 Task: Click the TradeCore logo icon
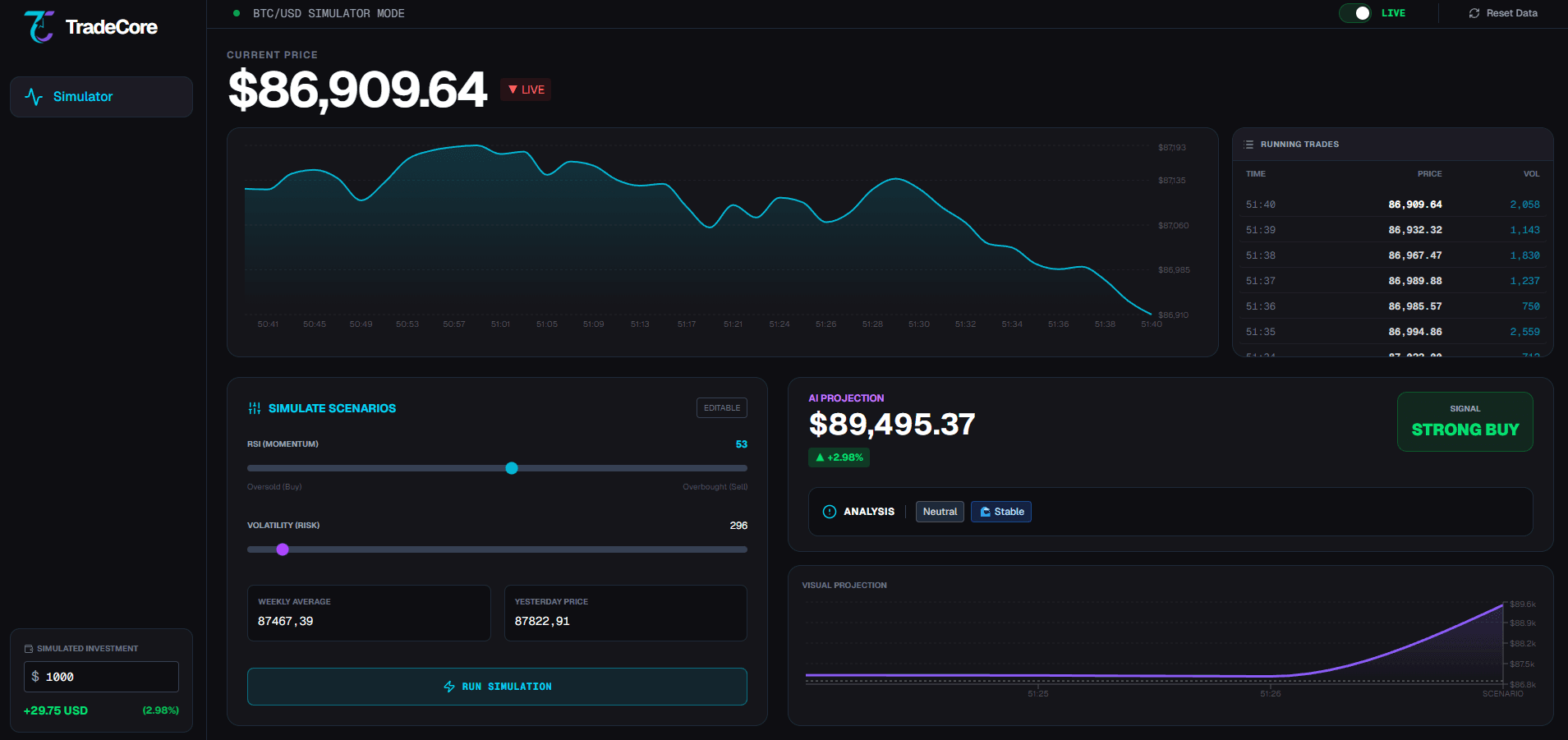click(x=39, y=27)
